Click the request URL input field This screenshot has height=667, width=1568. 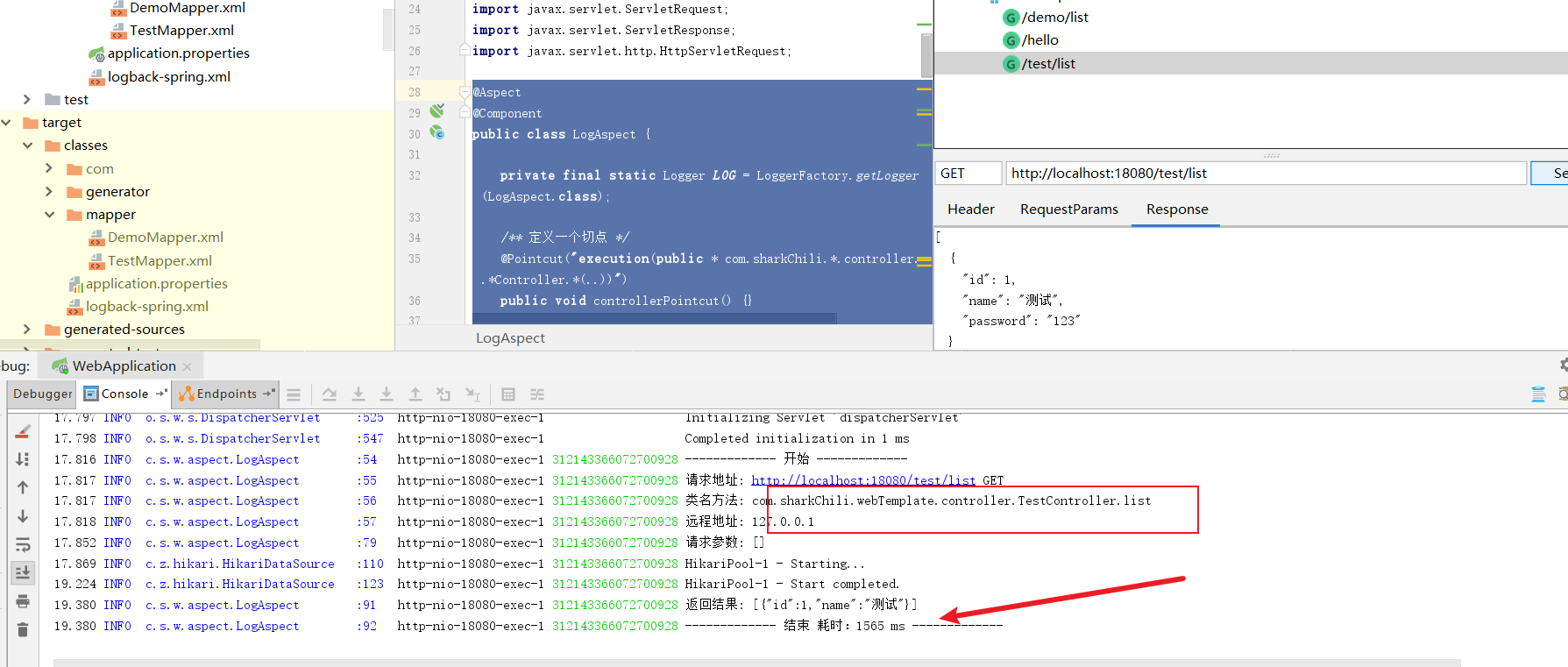pos(1265,174)
